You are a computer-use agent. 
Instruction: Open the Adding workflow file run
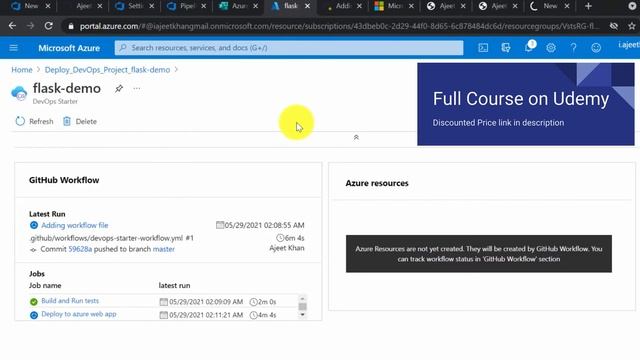pos(75,225)
